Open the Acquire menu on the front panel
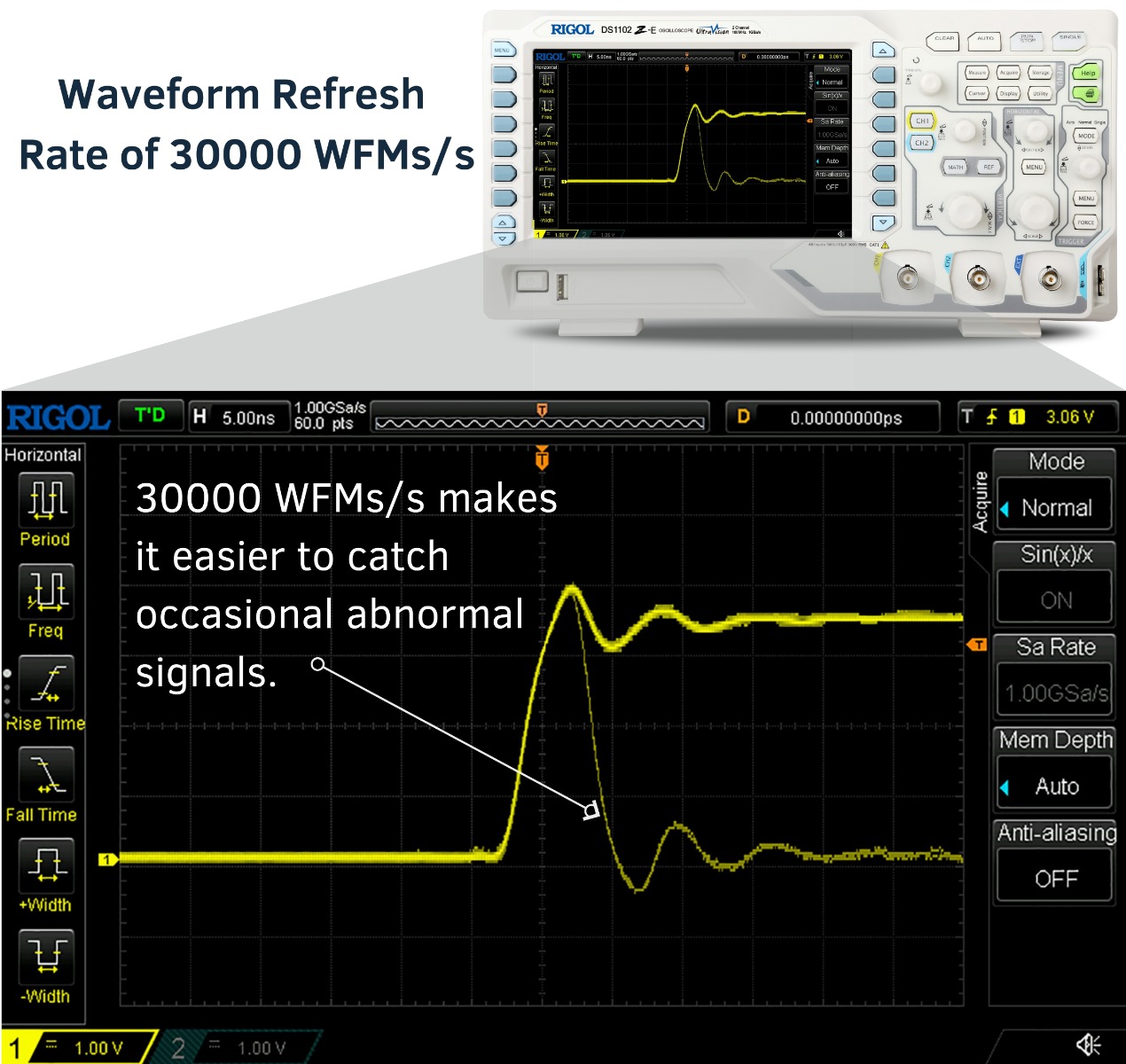 (1009, 73)
